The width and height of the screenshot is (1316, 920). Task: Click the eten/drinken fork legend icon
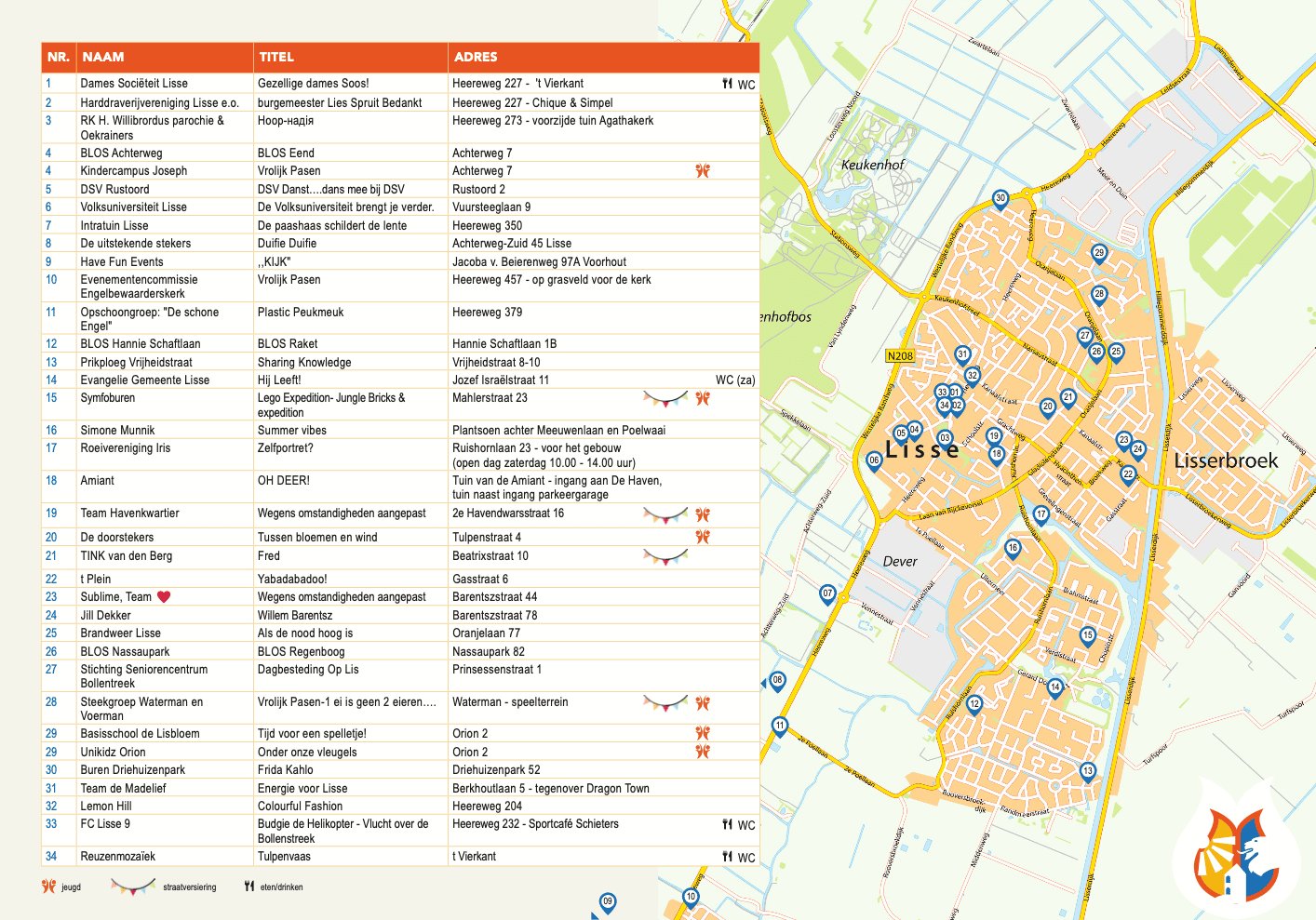[249, 887]
